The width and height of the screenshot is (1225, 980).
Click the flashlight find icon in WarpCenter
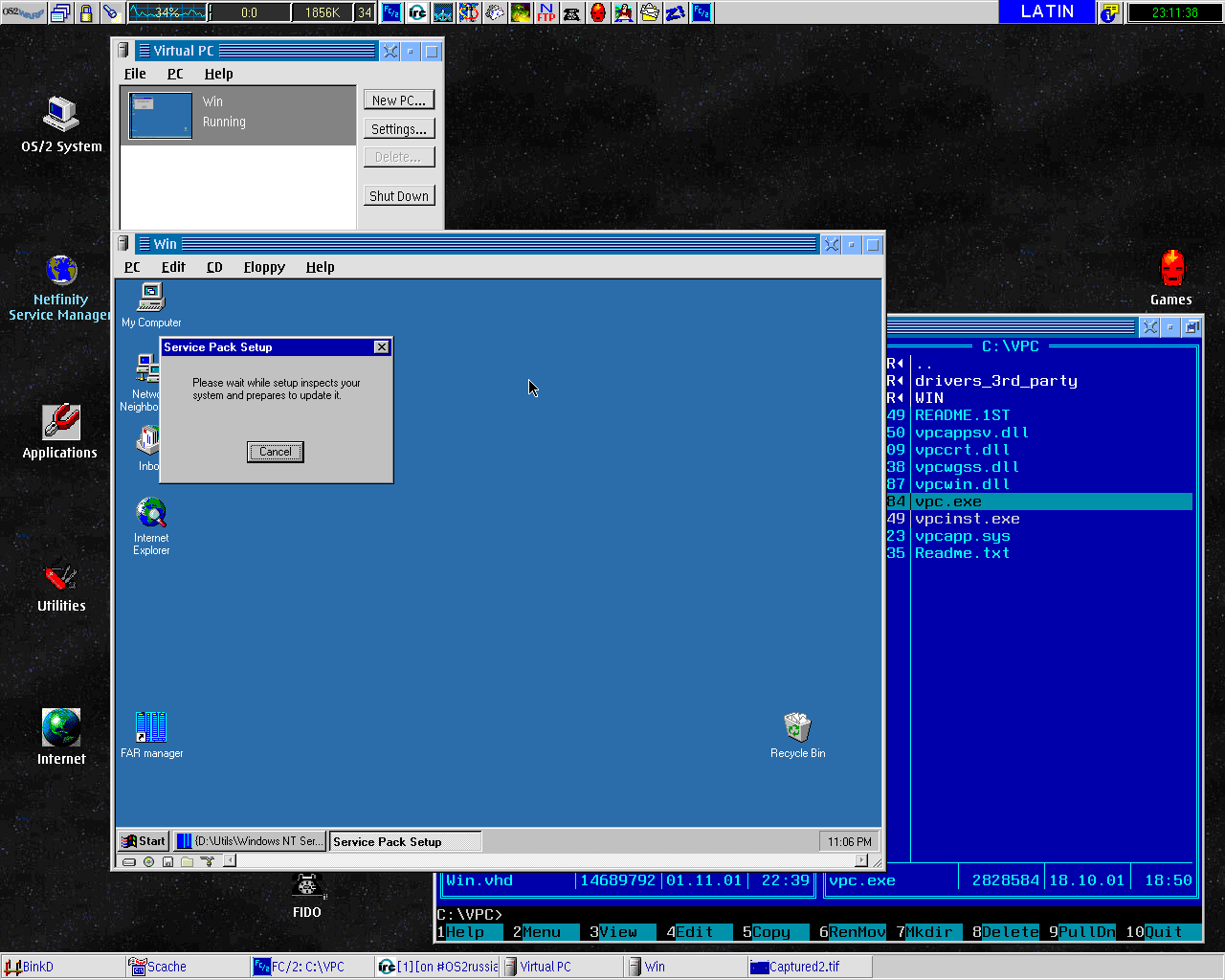[x=111, y=12]
